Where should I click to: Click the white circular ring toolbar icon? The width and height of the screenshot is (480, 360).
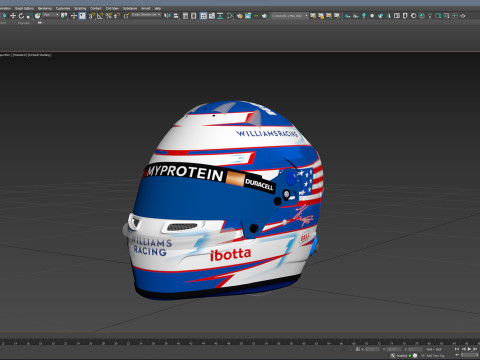tap(413, 16)
